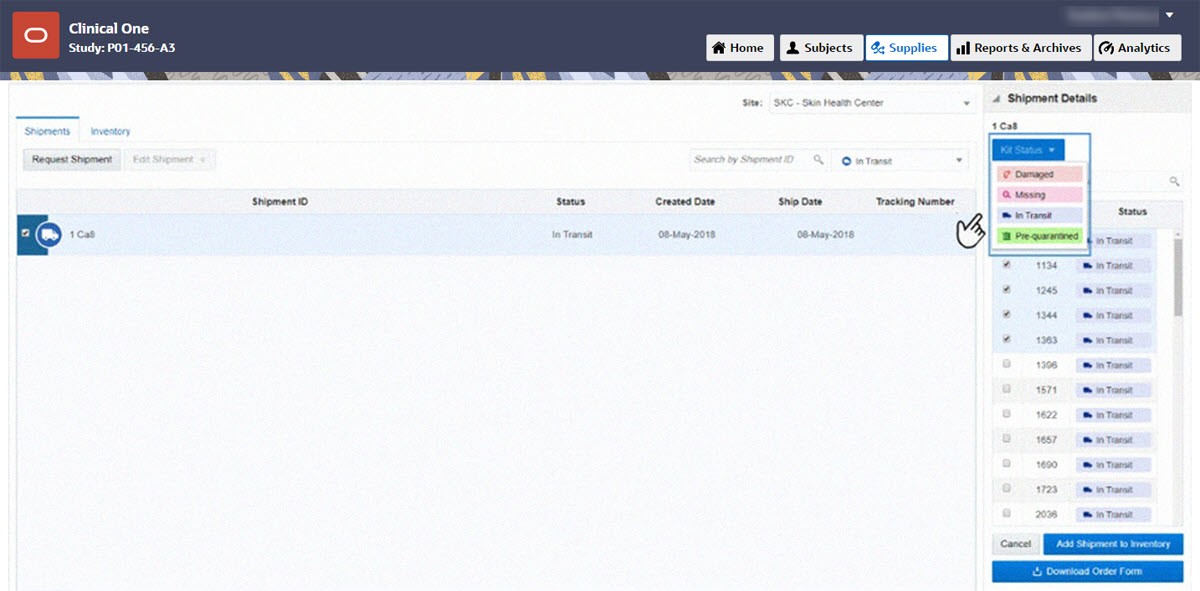Viewport: 1200px width, 591px height.
Task: Click In Transit status badge for kit 2036
Action: pyautogui.click(x=1113, y=514)
